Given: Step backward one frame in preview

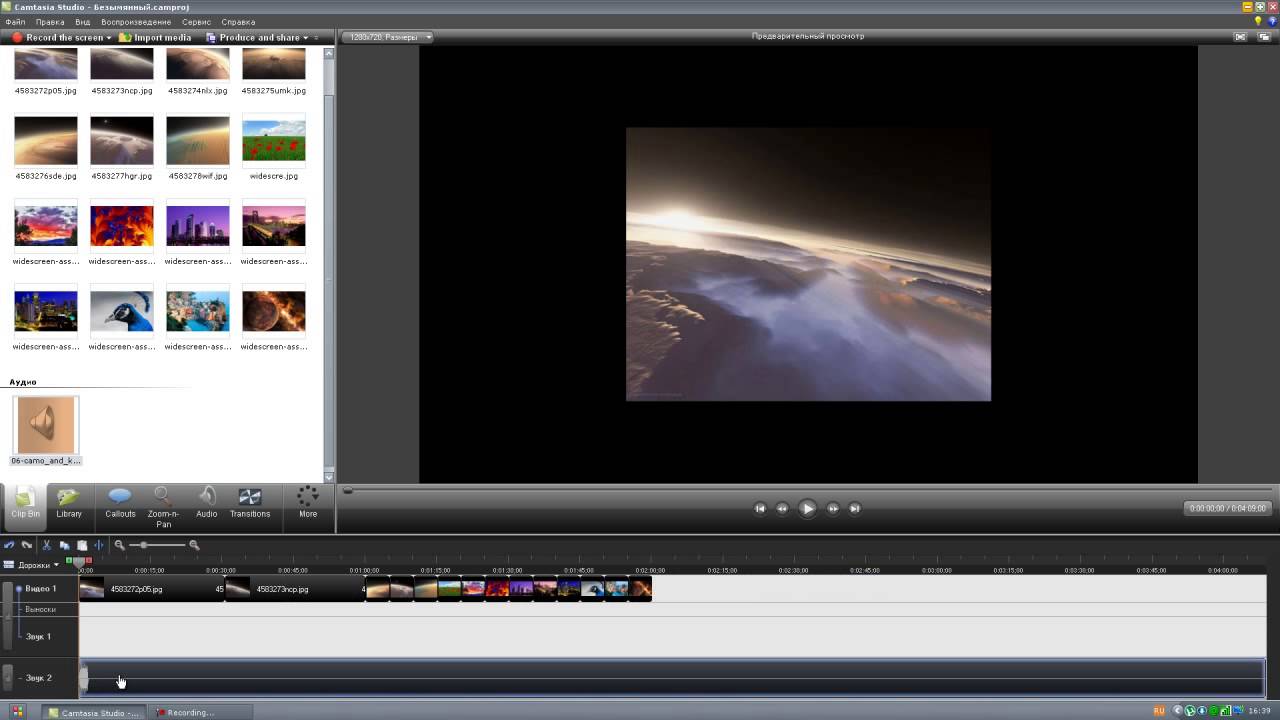Looking at the screenshot, I should [782, 508].
